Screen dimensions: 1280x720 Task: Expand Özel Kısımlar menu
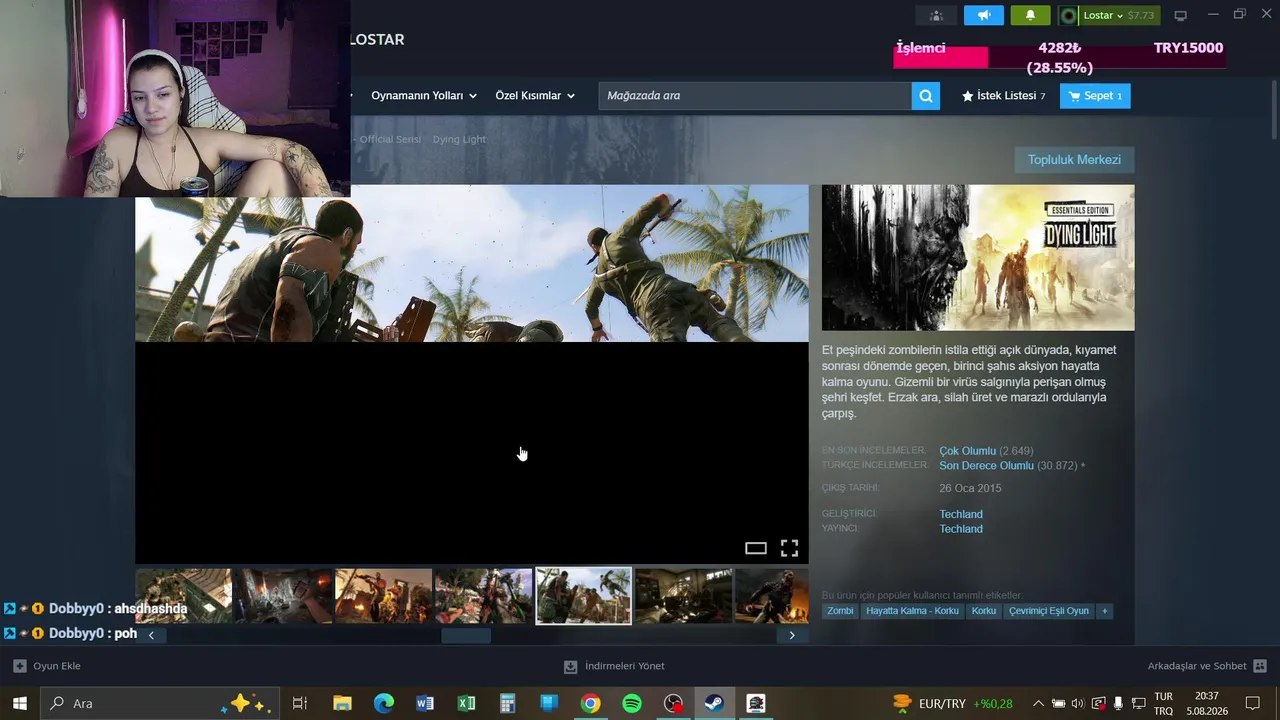pos(535,96)
